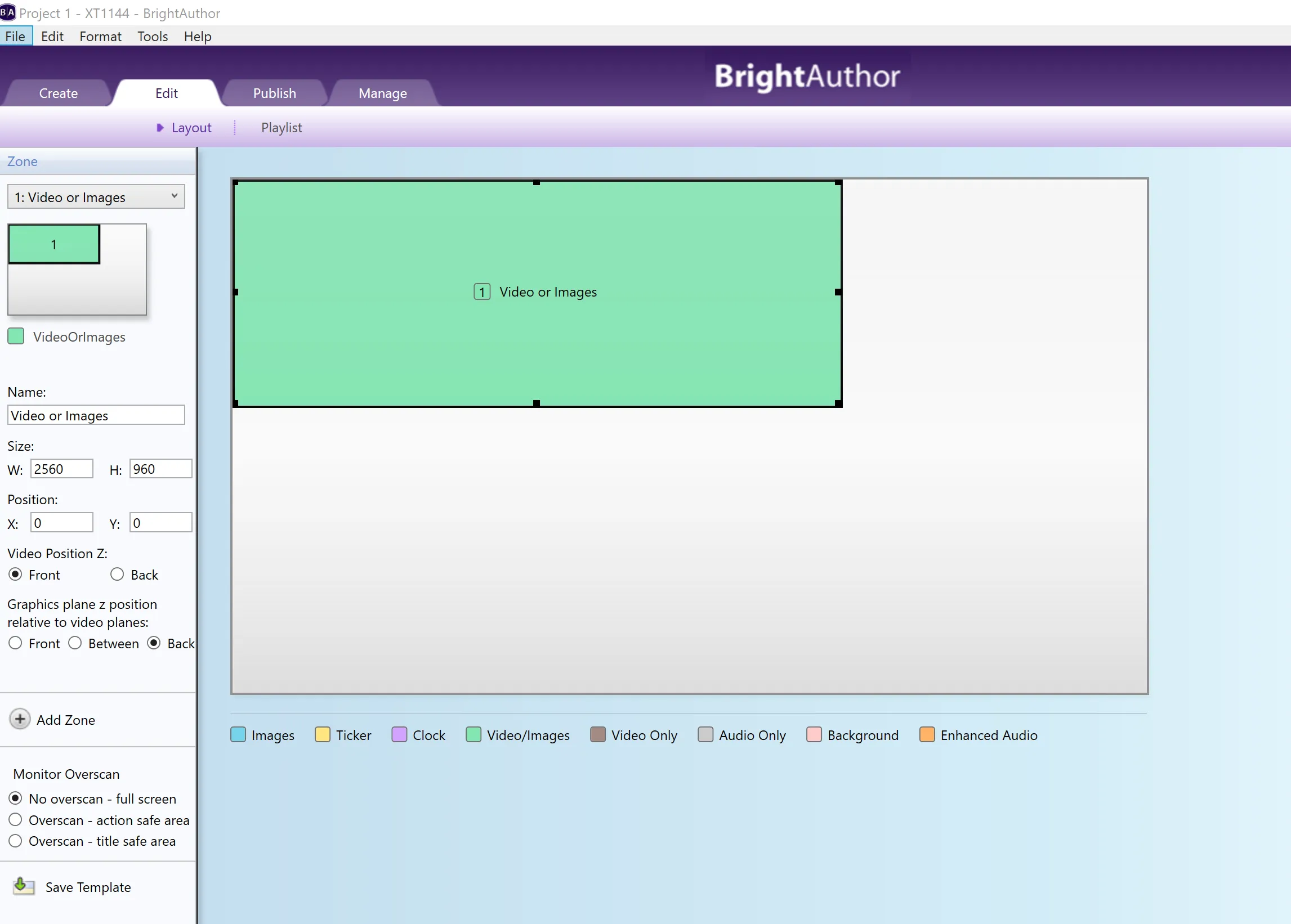This screenshot has height=924, width=1291.
Task: Click the zone number 1 badge in canvas
Action: point(482,292)
